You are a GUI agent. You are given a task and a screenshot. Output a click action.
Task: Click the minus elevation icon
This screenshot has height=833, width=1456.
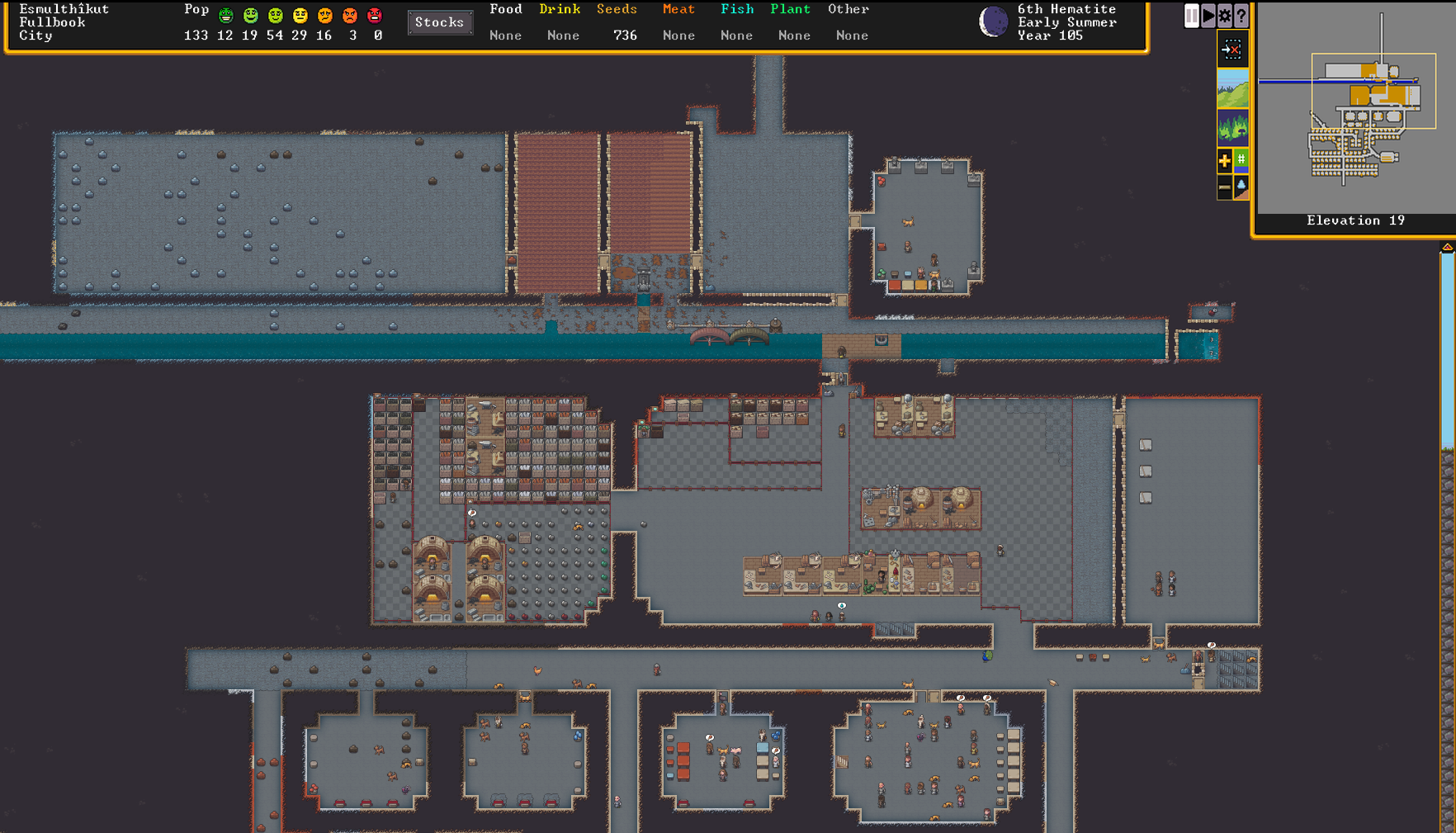[x=1224, y=187]
